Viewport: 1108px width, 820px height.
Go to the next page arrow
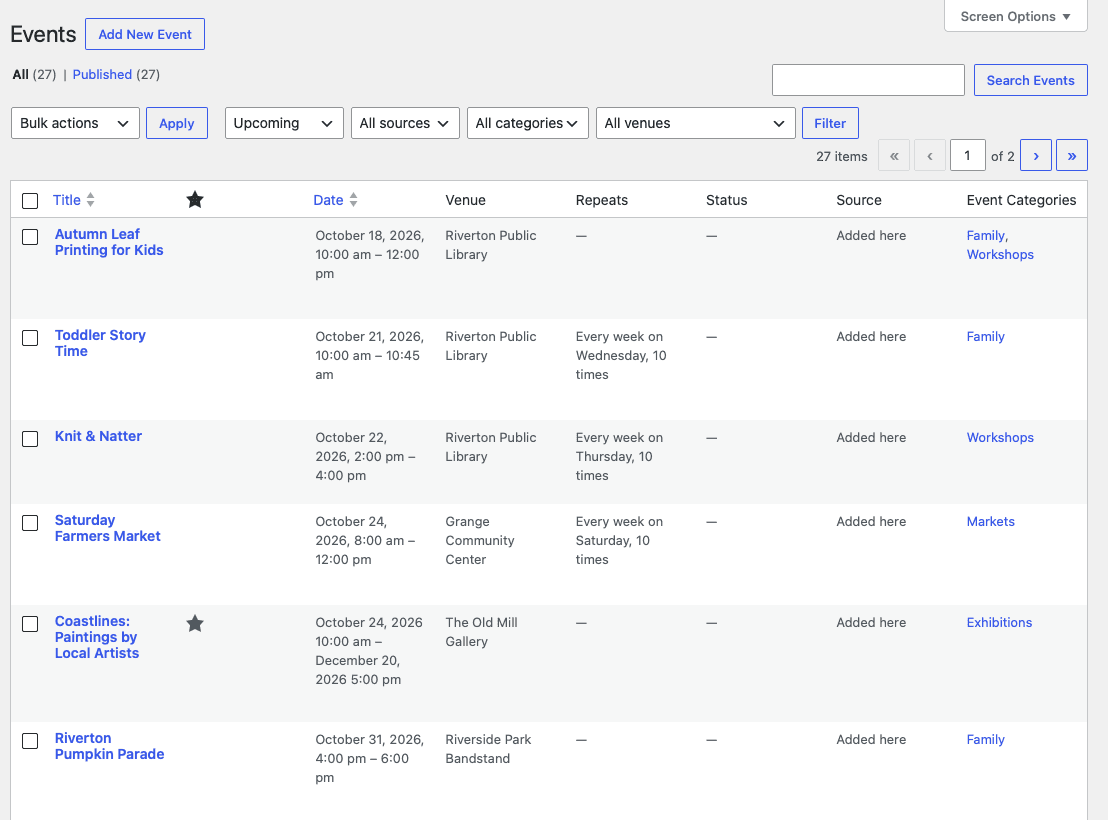[1036, 156]
